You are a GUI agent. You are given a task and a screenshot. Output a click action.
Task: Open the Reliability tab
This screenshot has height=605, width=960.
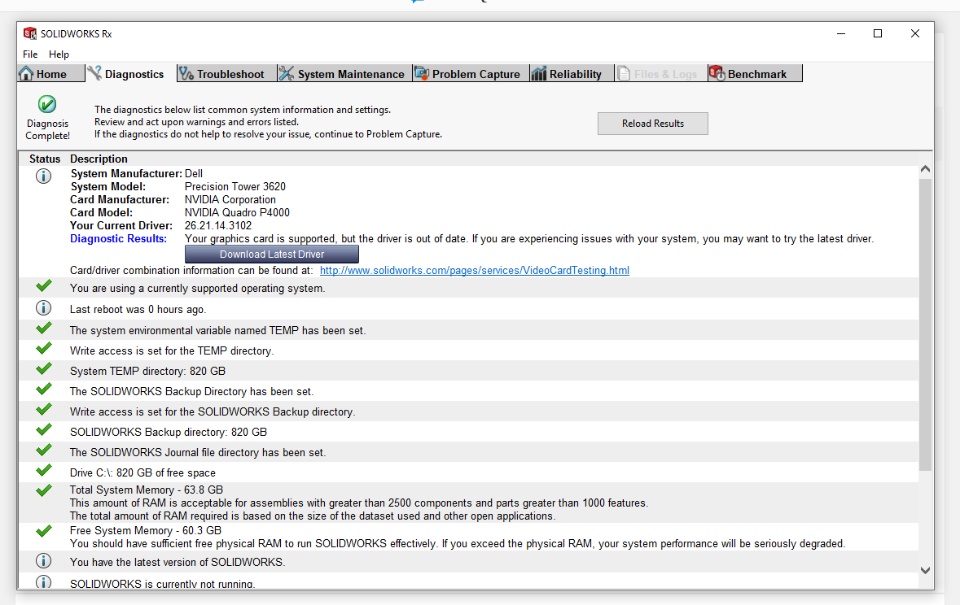(x=571, y=73)
